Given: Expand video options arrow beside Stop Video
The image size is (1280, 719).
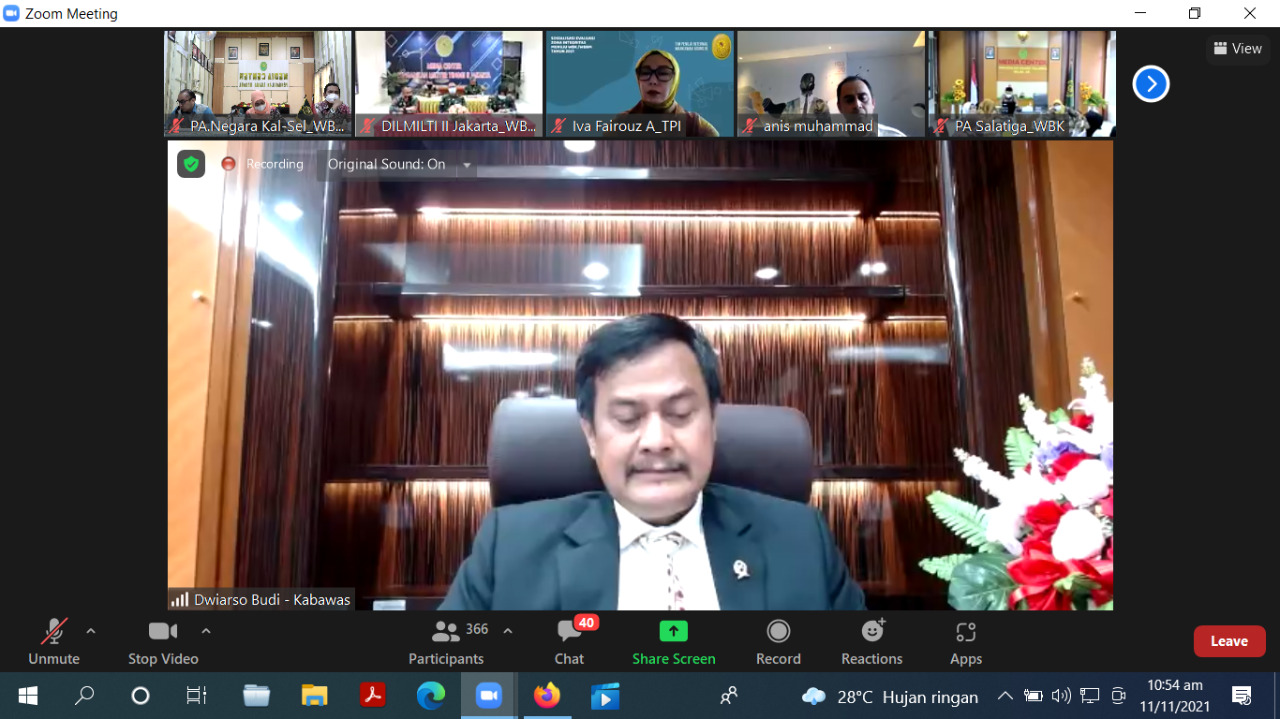Looking at the screenshot, I should 206,631.
